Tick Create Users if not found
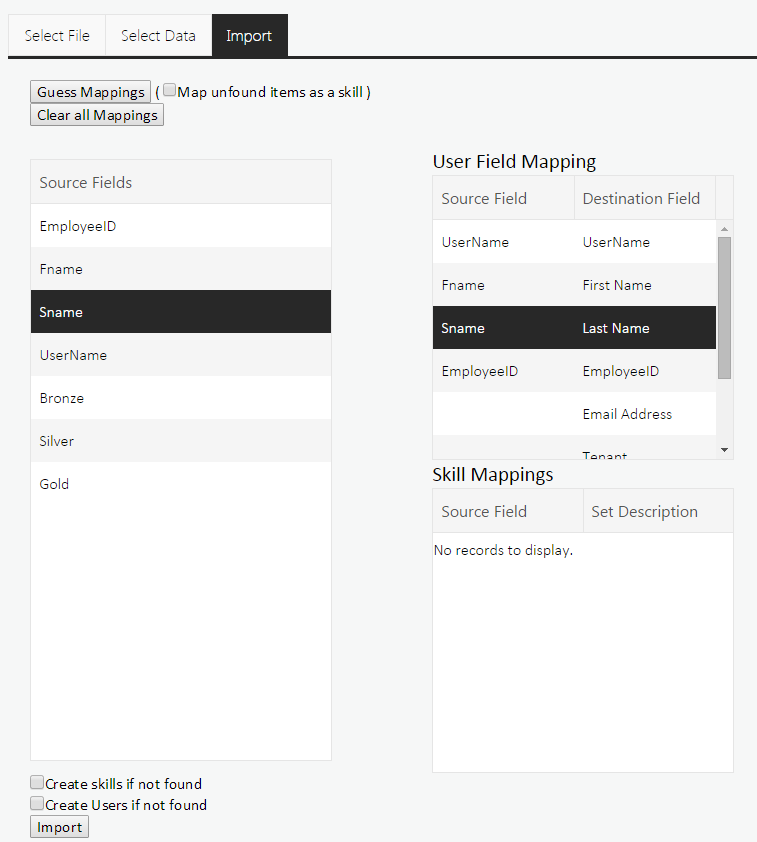The image size is (757, 842). point(37,804)
